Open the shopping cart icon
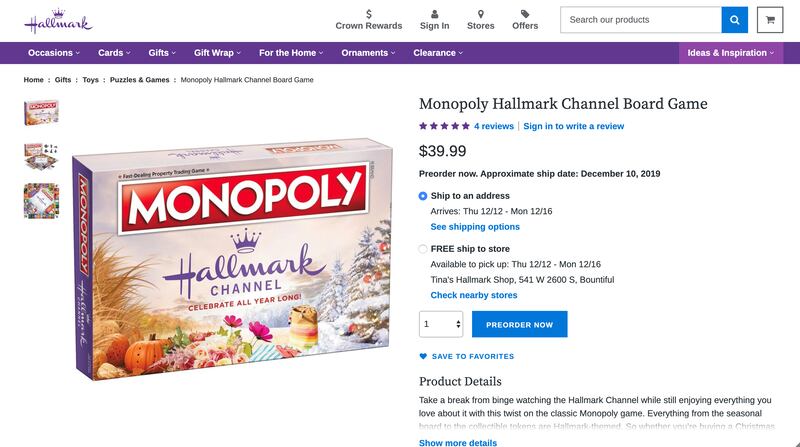 click(770, 20)
